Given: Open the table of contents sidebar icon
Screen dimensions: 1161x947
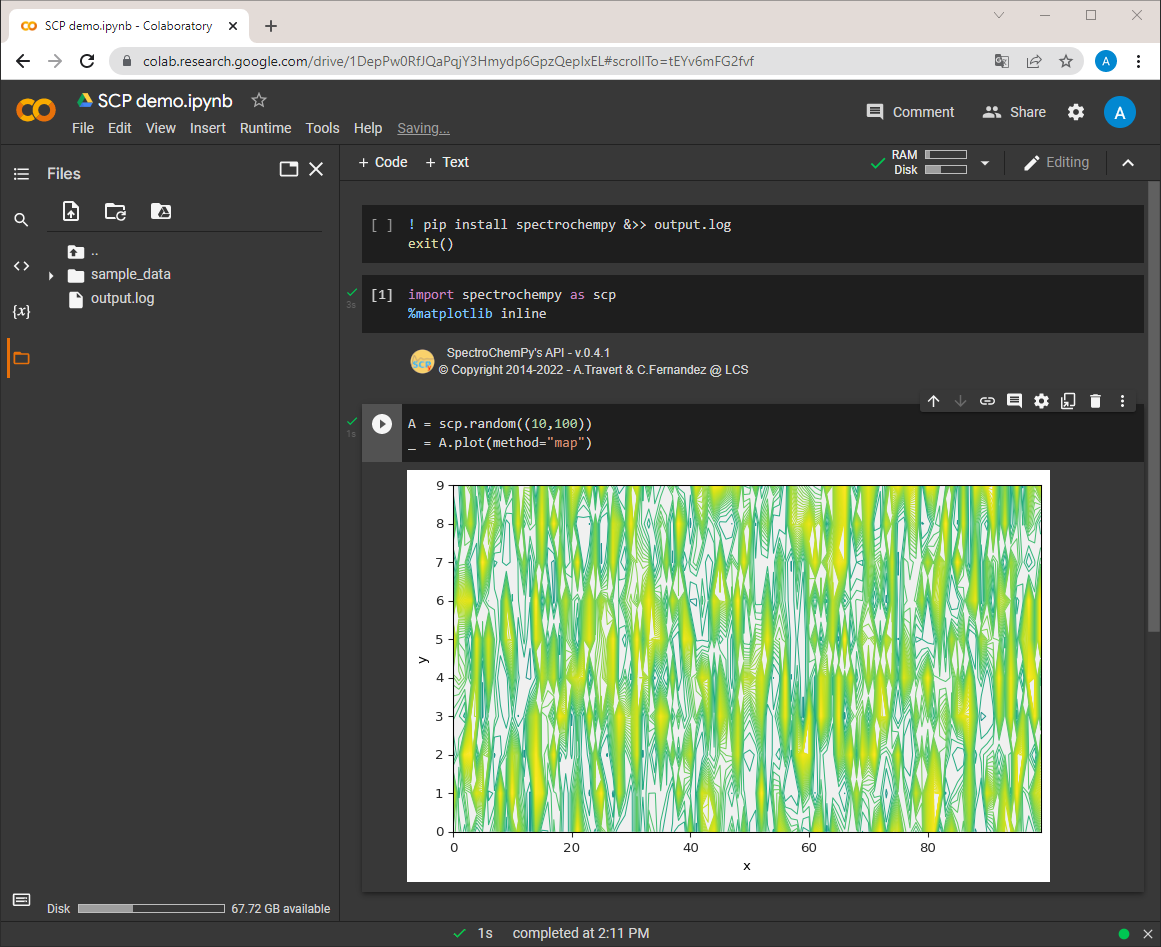Looking at the screenshot, I should coord(21,174).
